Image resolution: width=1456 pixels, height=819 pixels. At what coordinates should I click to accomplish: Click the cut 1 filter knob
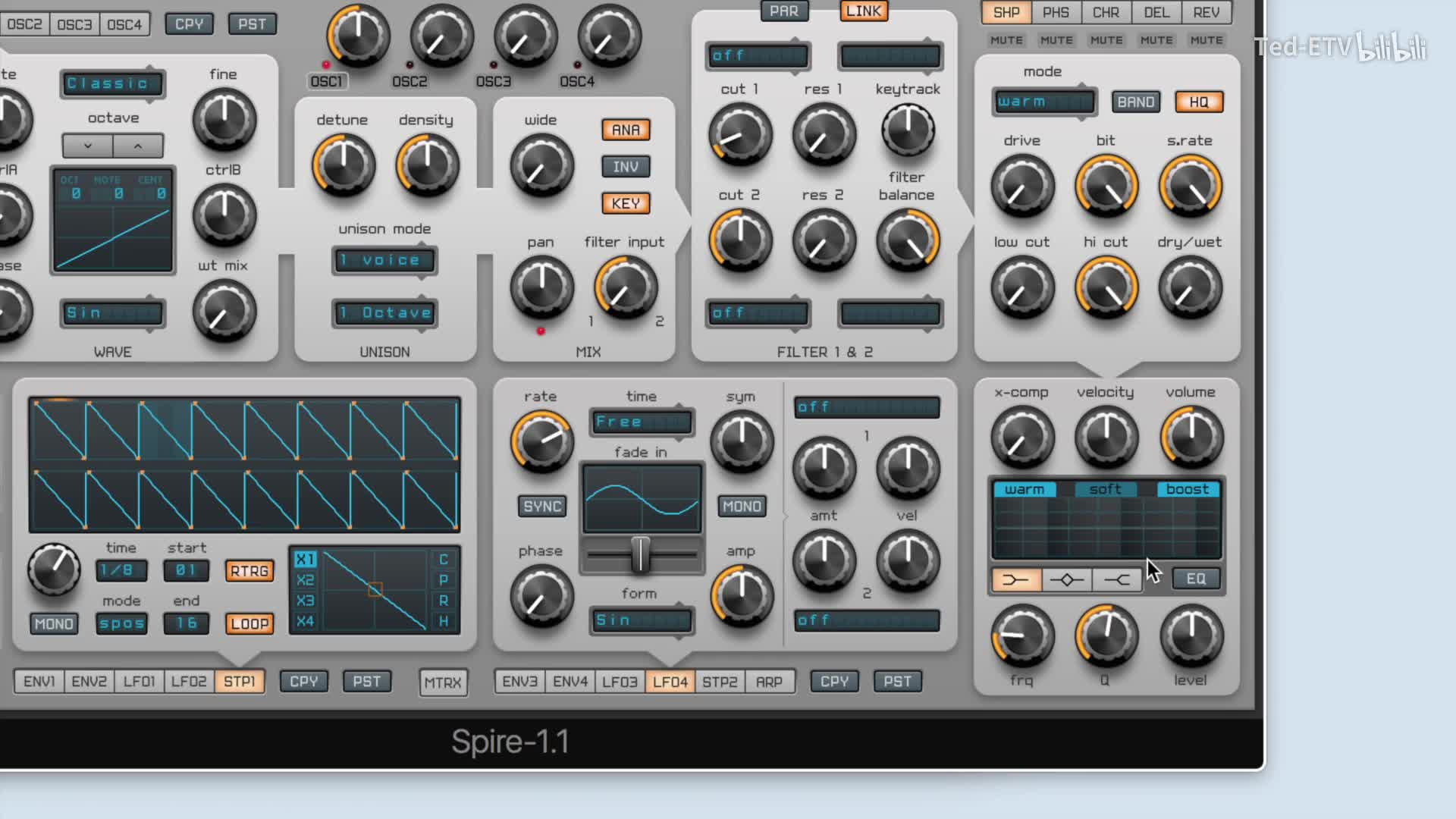[x=740, y=134]
